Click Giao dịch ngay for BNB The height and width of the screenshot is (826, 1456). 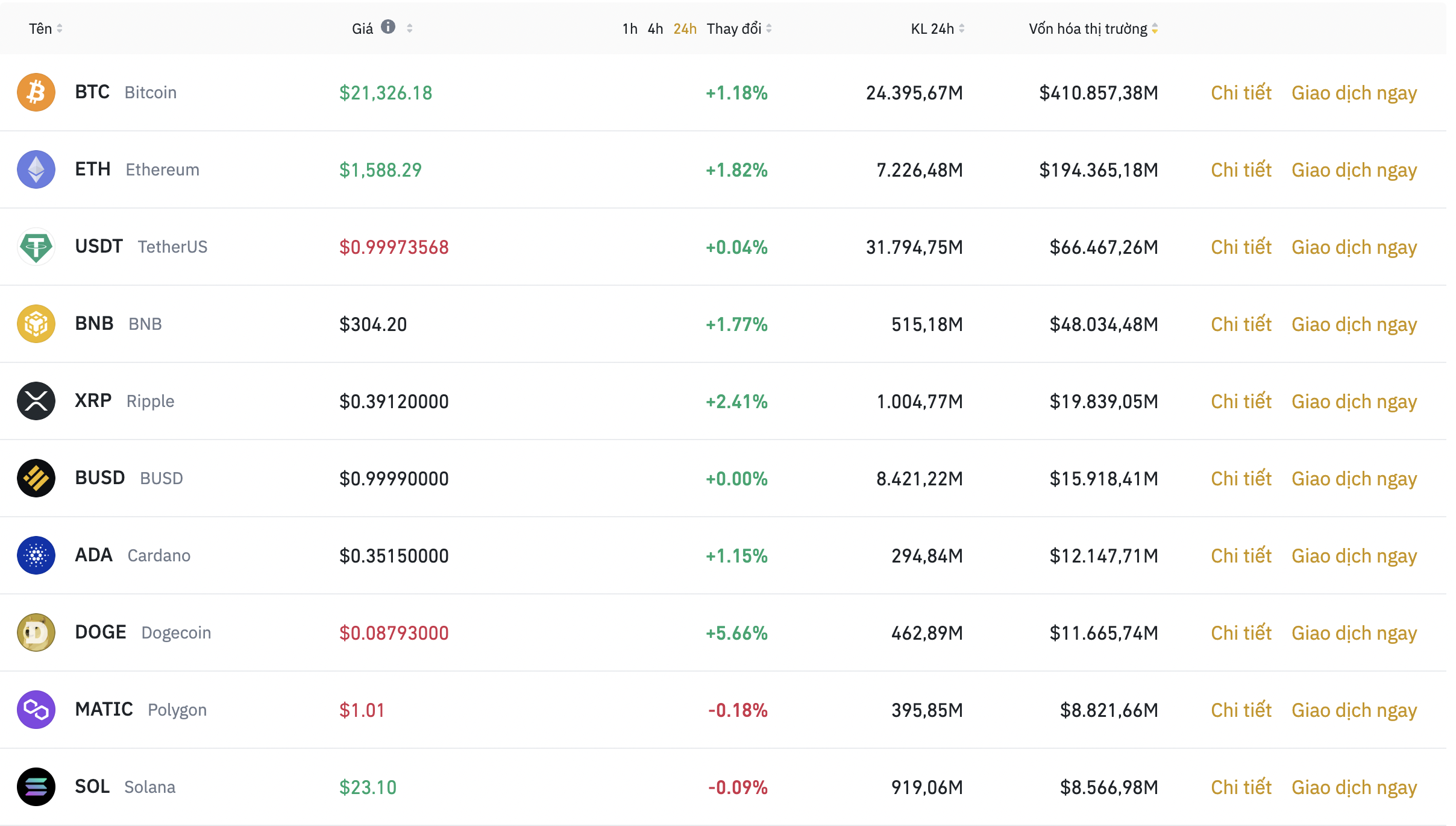[x=1354, y=326]
